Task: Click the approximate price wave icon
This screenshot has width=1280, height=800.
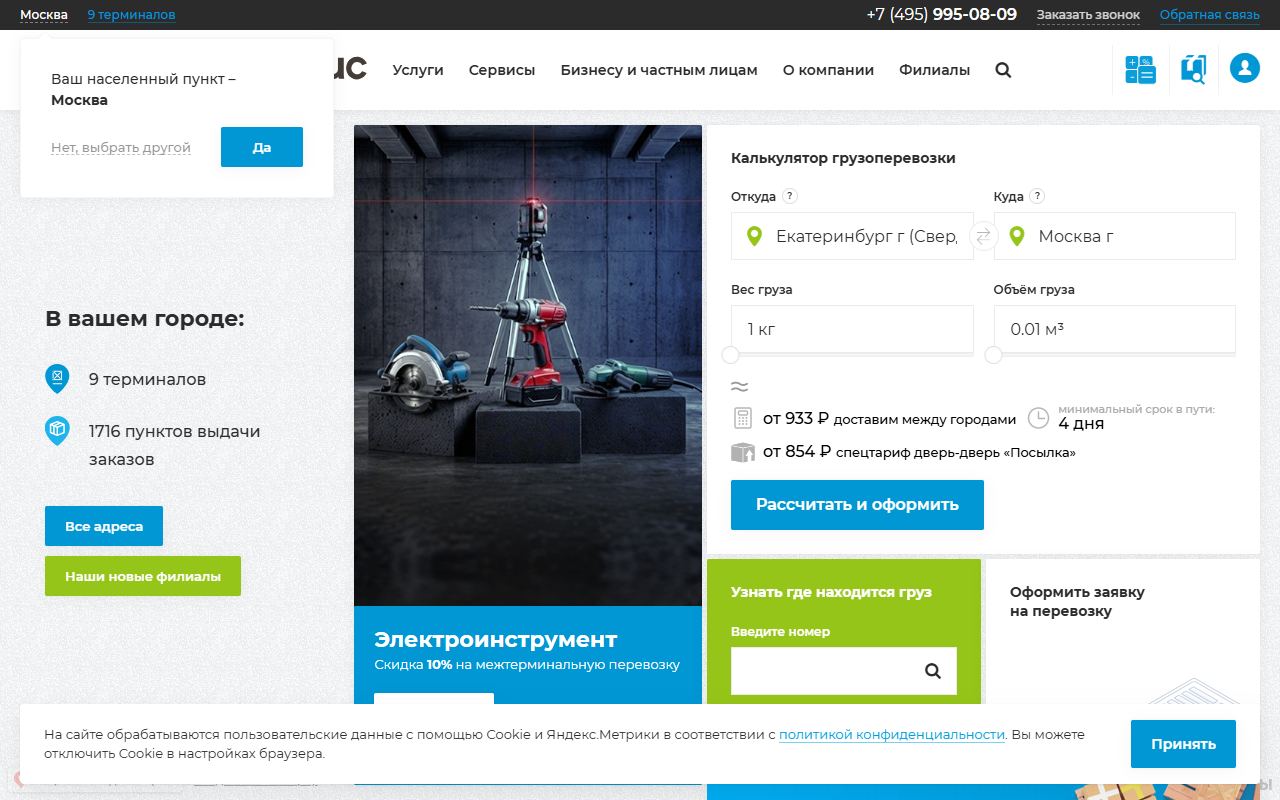Action: (x=740, y=387)
